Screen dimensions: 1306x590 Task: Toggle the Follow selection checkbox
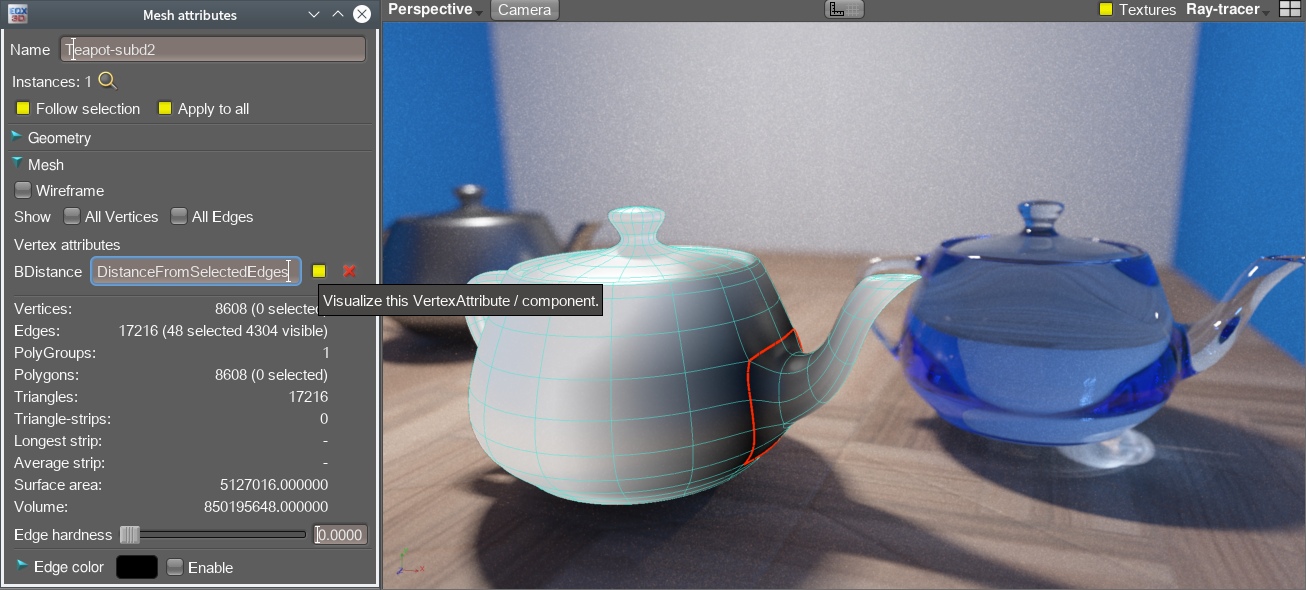point(23,109)
